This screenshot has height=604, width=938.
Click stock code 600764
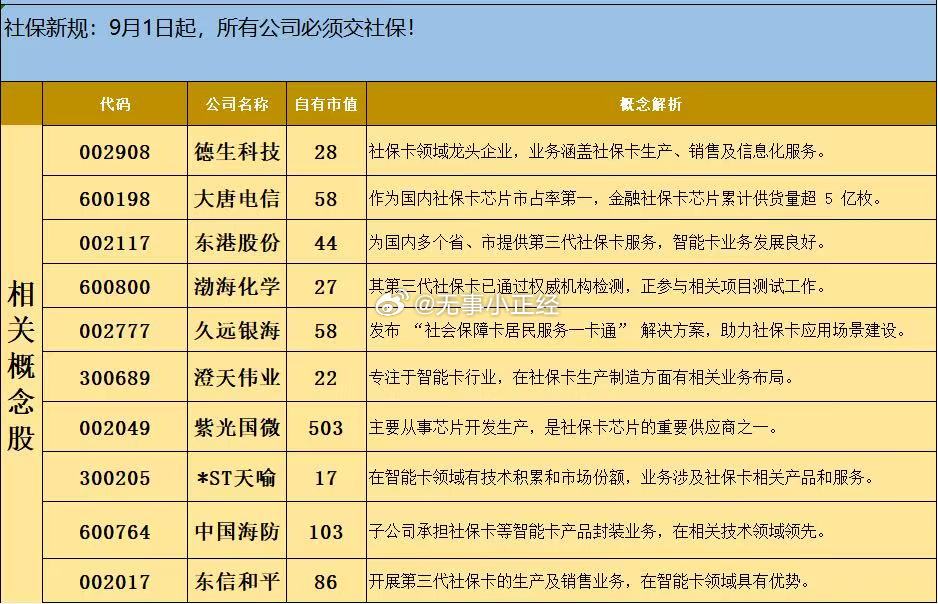(115, 532)
